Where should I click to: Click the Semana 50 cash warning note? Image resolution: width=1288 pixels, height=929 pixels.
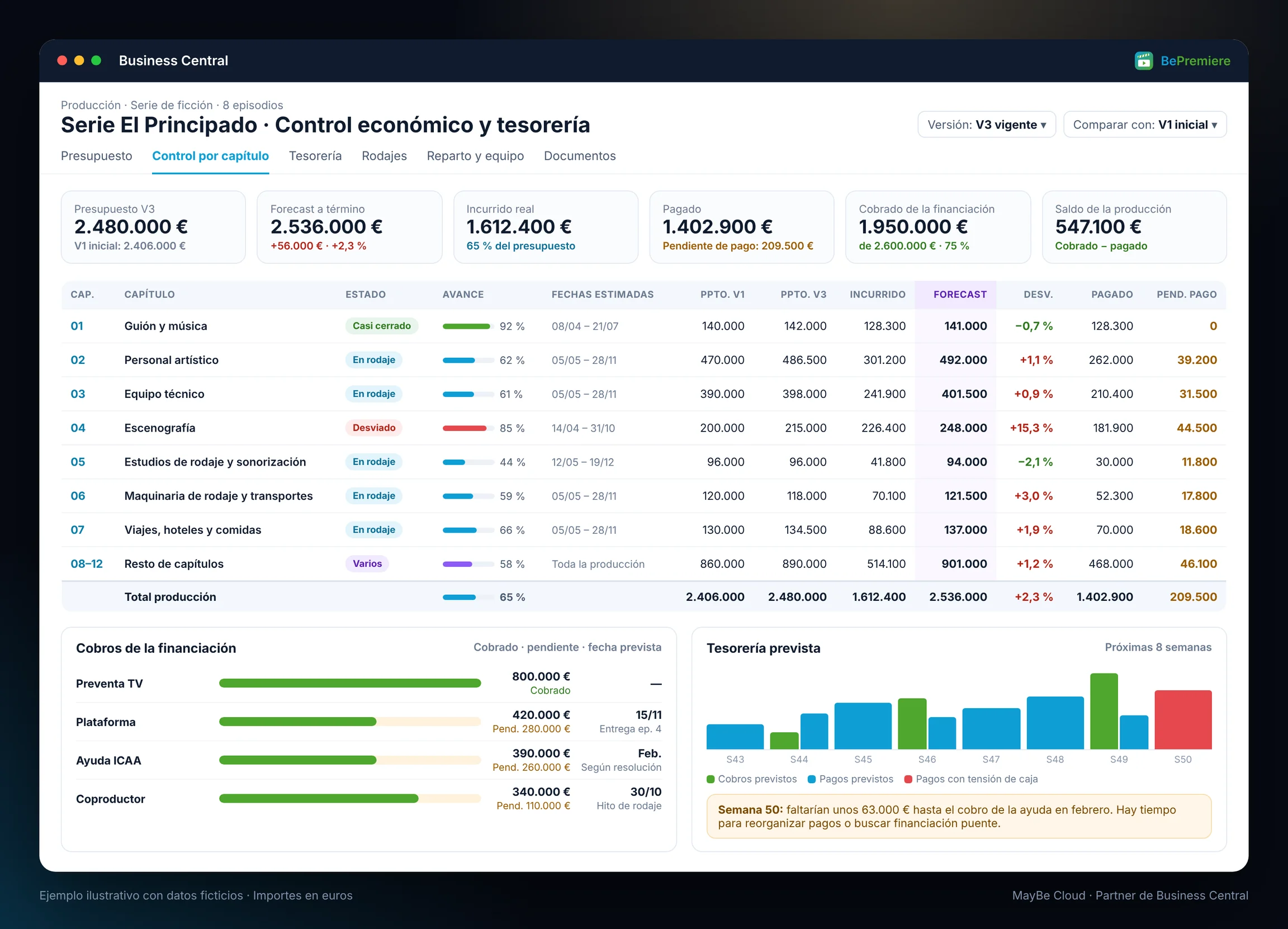pos(959,816)
